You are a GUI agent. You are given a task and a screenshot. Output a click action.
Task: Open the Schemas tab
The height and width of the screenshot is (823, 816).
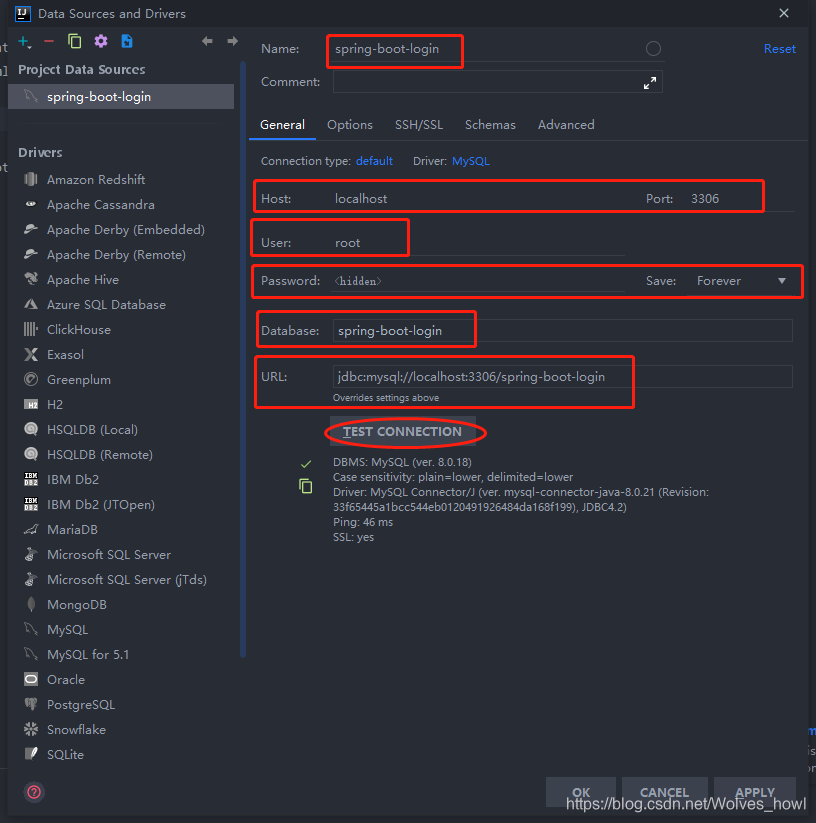pyautogui.click(x=490, y=125)
